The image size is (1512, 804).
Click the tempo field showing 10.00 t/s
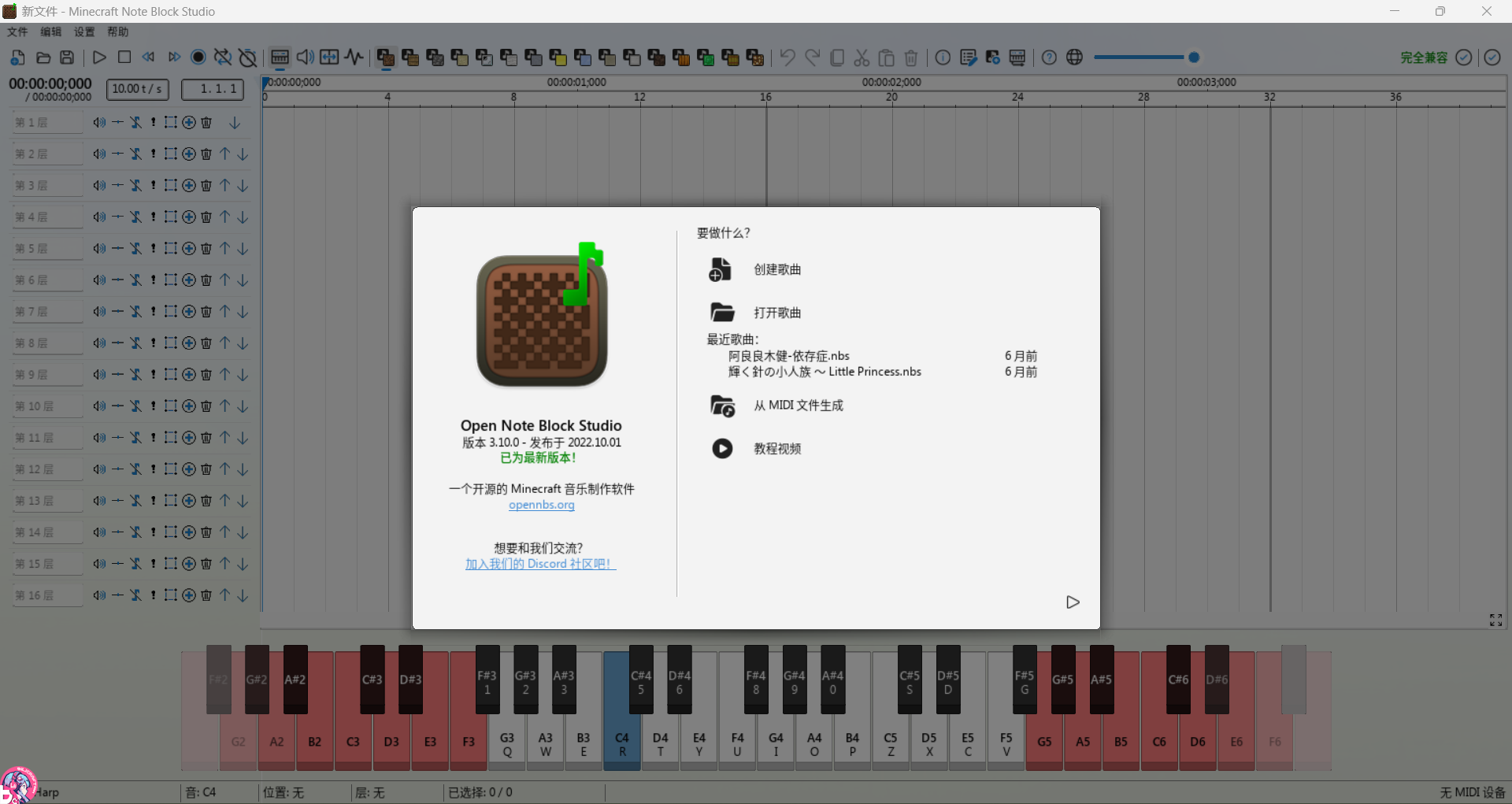tap(137, 89)
